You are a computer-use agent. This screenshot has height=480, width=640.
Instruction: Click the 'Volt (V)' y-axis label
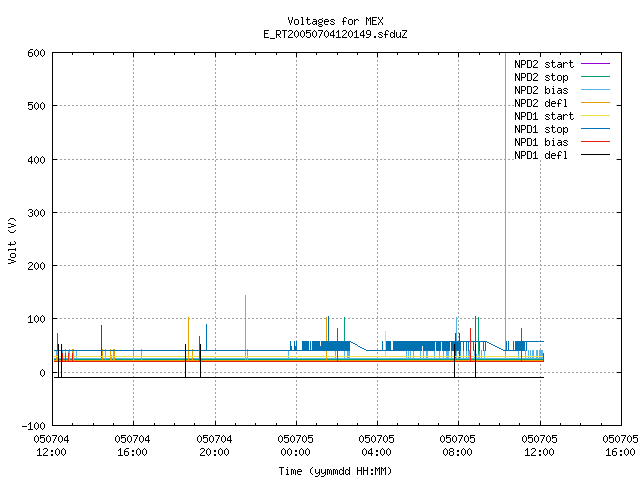pos(12,240)
